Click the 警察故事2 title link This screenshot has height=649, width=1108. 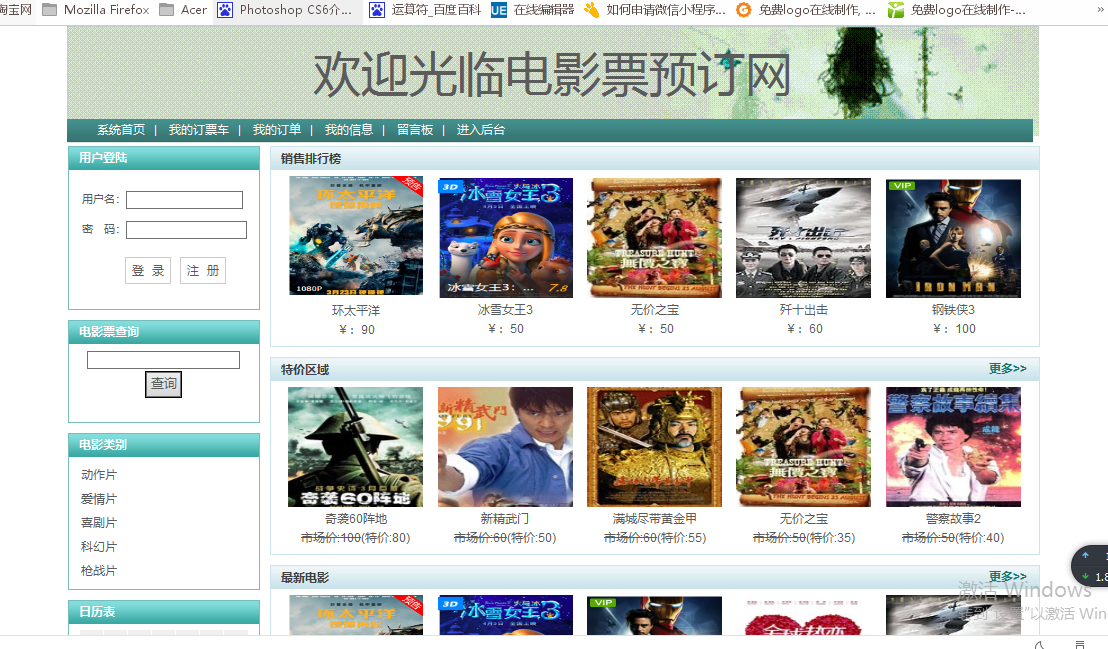tap(953, 519)
